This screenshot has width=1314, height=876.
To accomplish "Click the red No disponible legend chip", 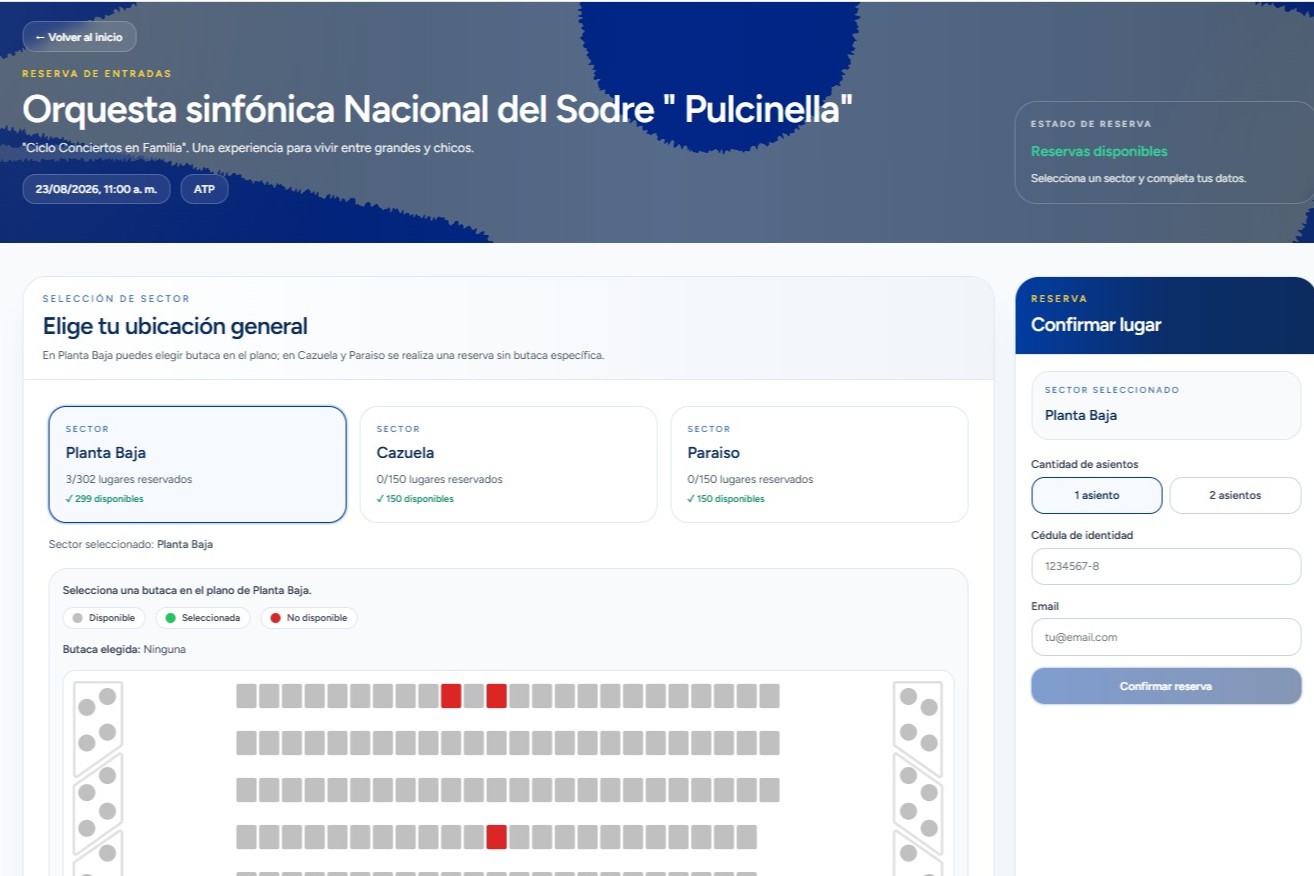I will tap(309, 618).
